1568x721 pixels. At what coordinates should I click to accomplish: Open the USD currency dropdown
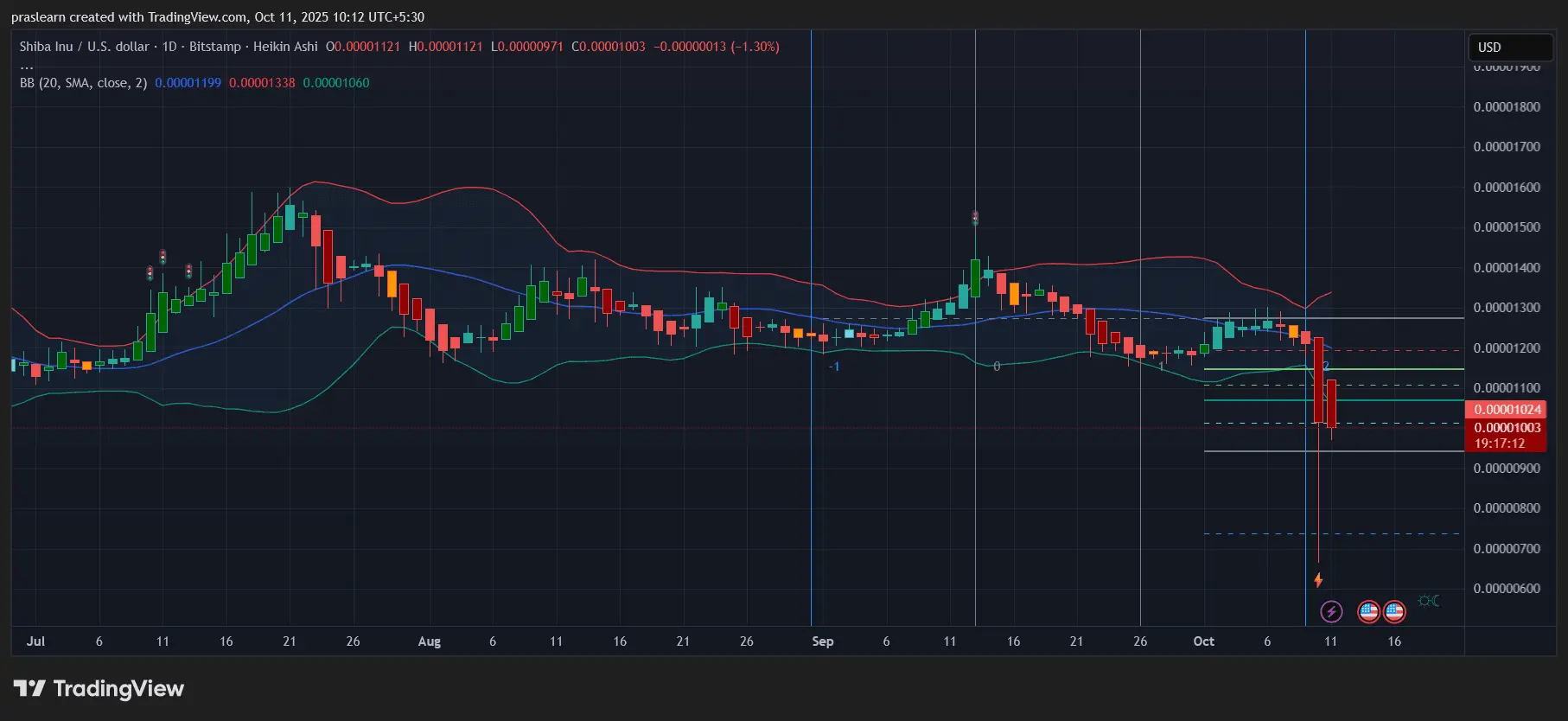coord(1509,47)
